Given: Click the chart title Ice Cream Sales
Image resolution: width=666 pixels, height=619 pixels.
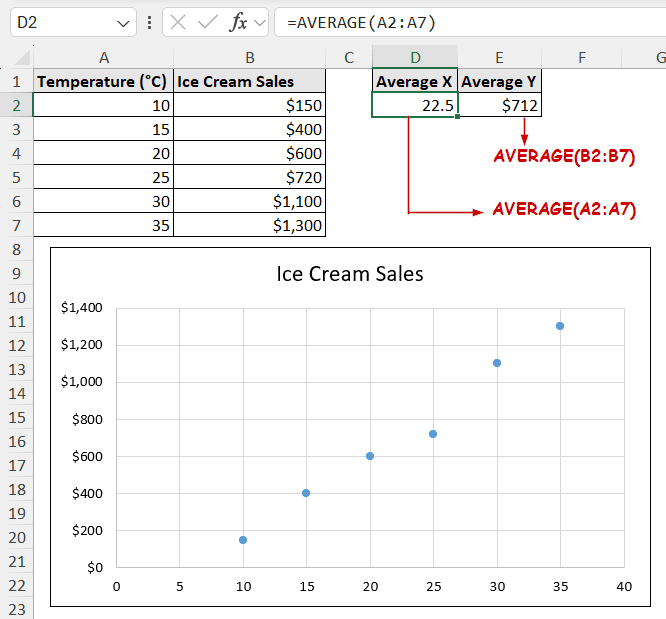Looking at the screenshot, I should click(x=350, y=274).
